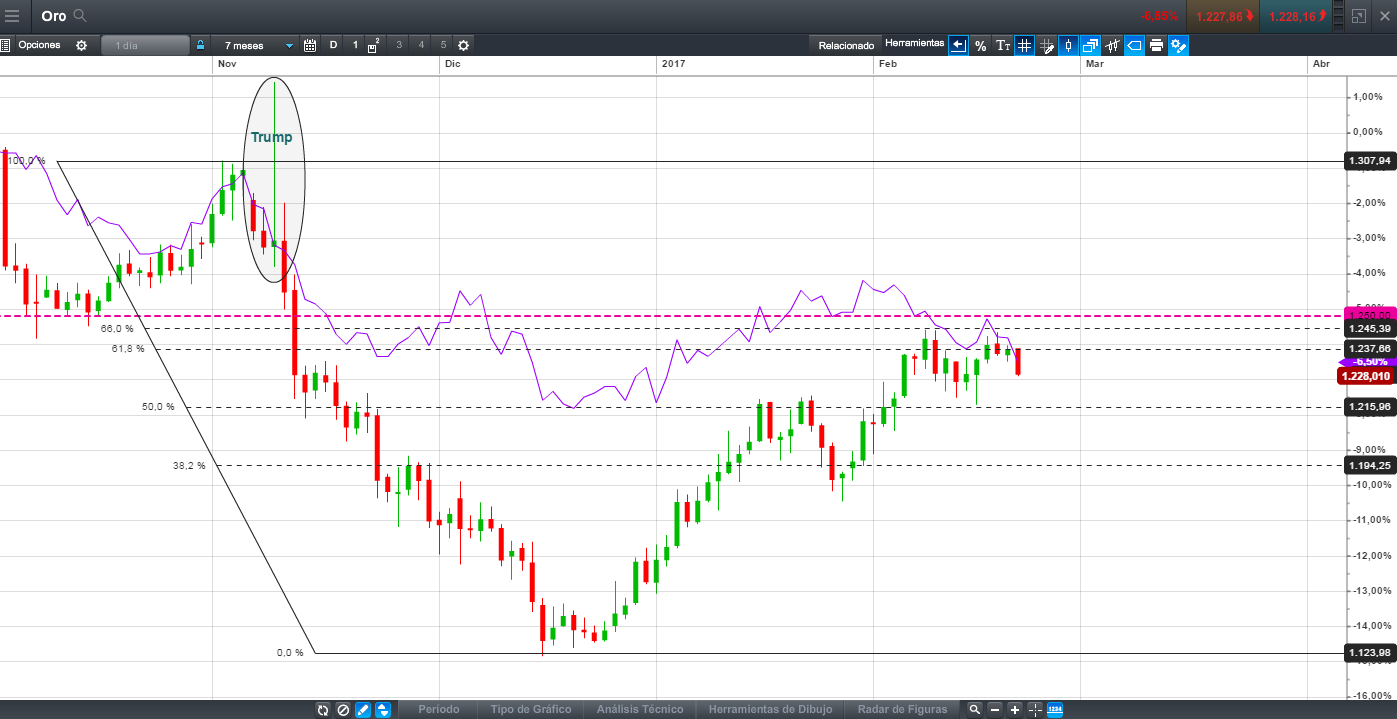Open the Opciones dropdown

point(40,45)
